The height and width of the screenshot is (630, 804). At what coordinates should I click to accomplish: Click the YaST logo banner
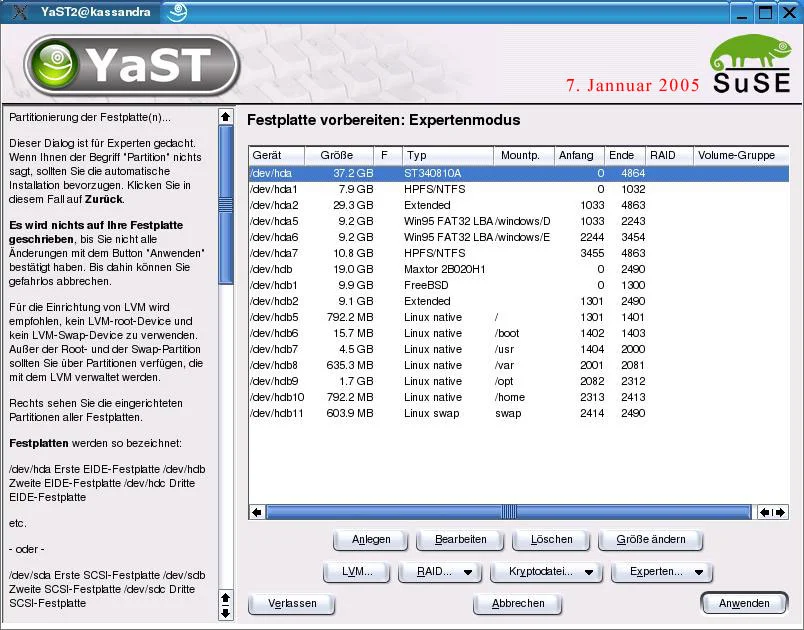click(132, 65)
